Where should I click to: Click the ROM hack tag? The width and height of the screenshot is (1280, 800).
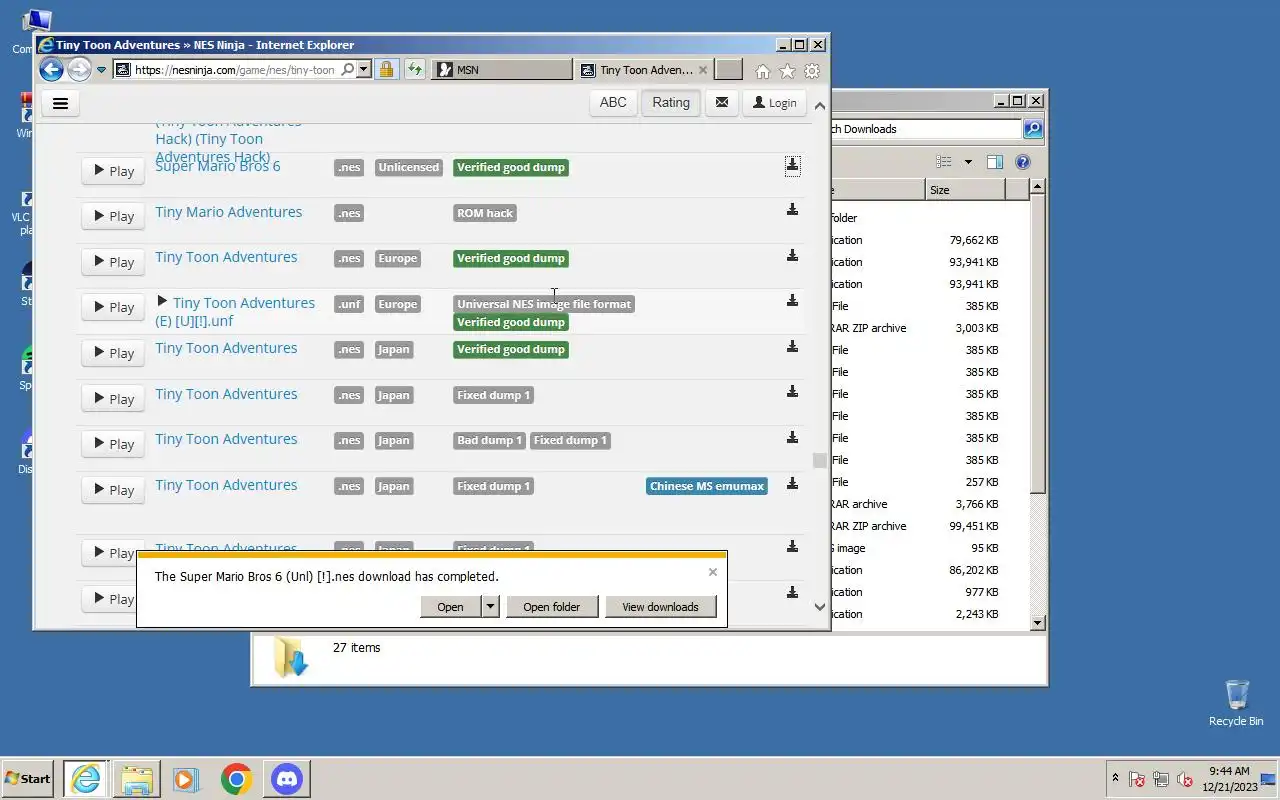(x=485, y=213)
